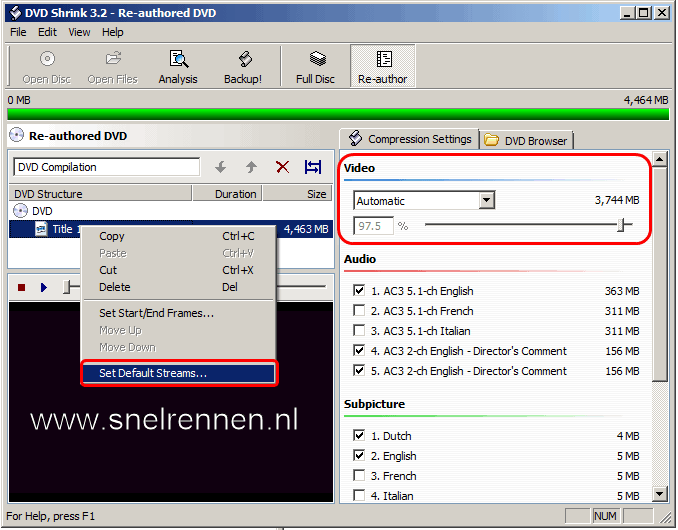Run Analysis from the toolbar

pyautogui.click(x=178, y=66)
